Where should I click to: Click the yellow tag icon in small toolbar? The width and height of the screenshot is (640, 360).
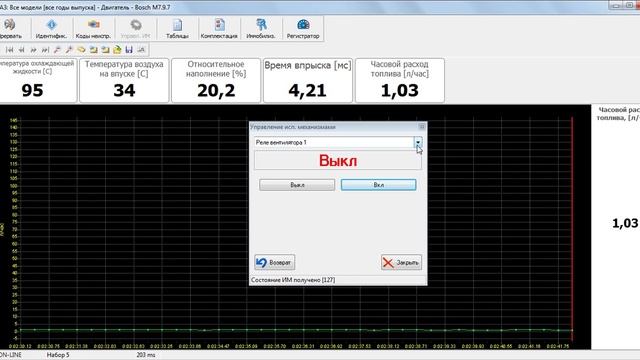pos(81,50)
